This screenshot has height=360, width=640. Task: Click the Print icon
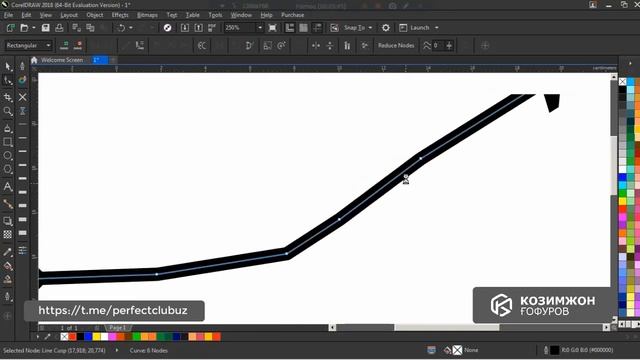point(59,28)
